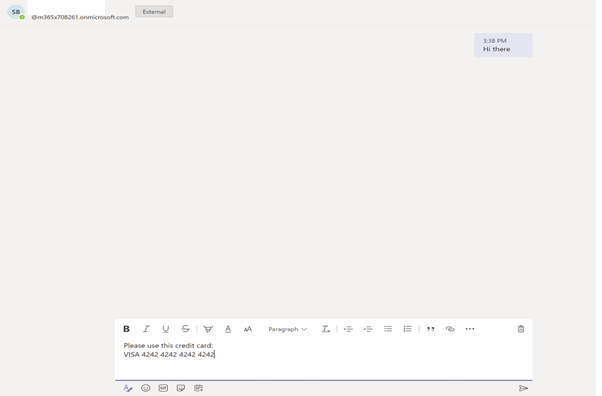Insert a numbered list
Image resolution: width=602 pixels, height=396 pixels.
407,329
